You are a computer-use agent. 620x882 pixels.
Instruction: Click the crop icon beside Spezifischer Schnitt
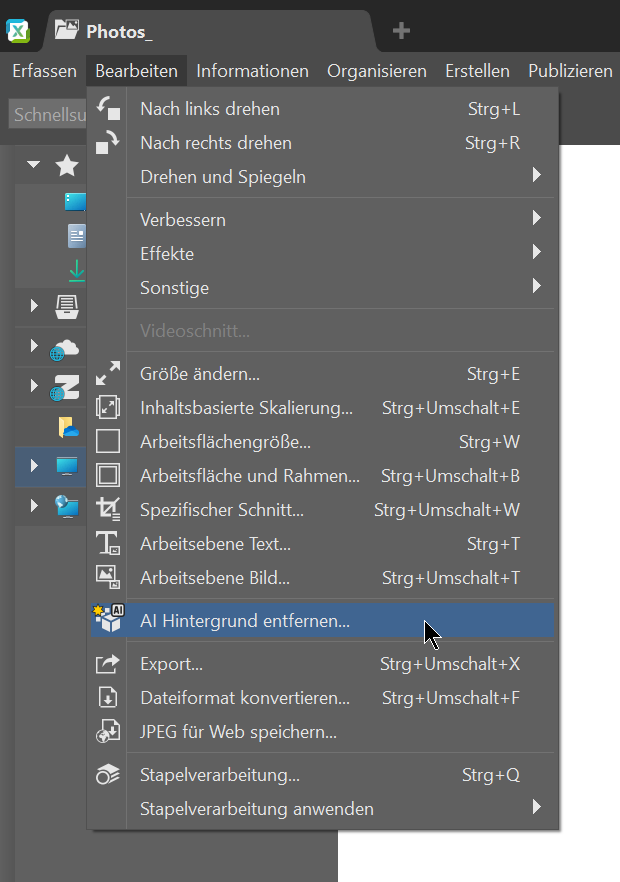tap(108, 509)
